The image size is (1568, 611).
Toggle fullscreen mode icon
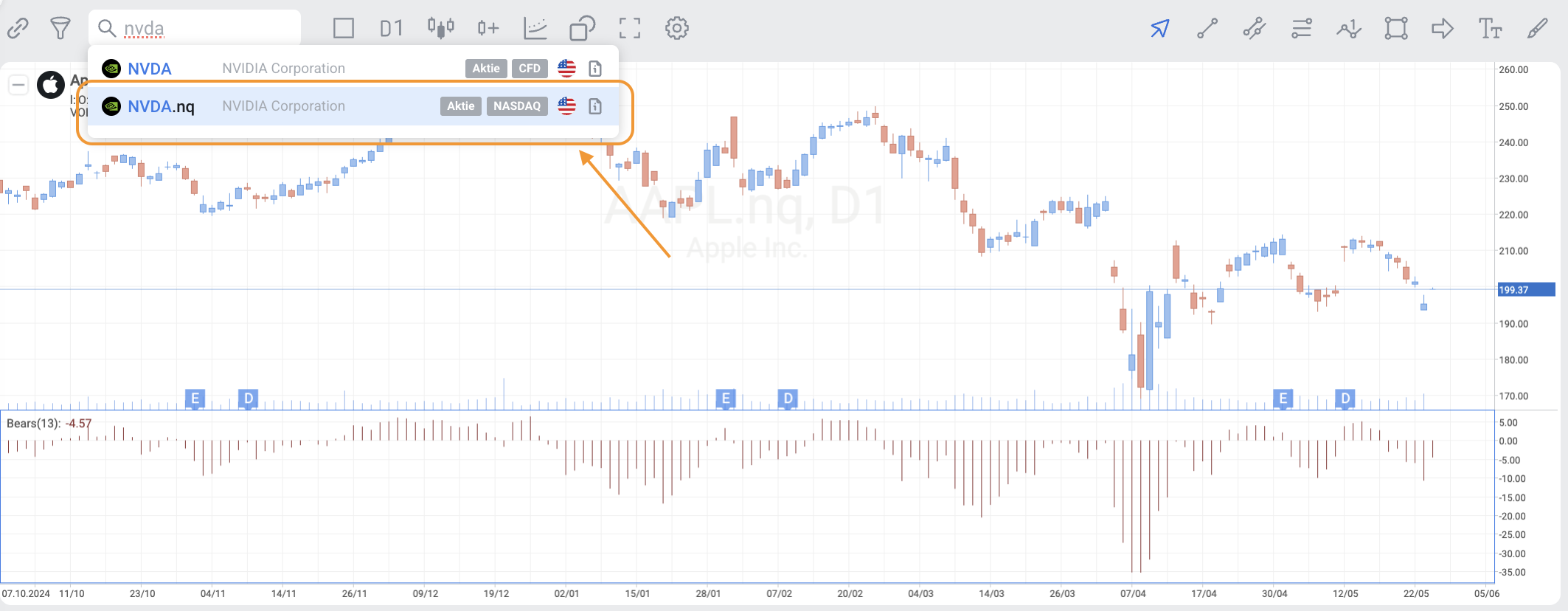630,29
